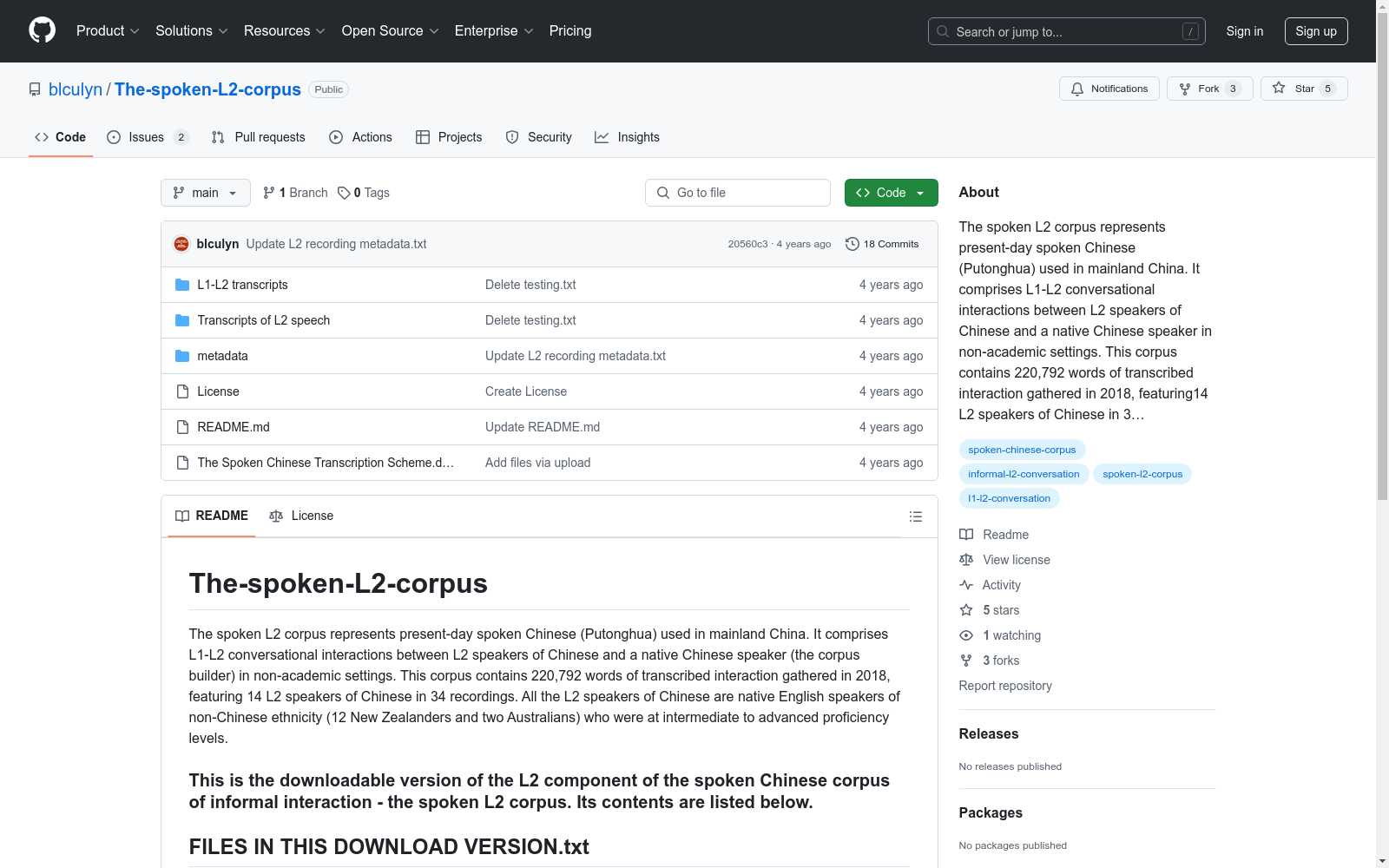Switch to the Security tab
1389x868 pixels.
tap(539, 137)
